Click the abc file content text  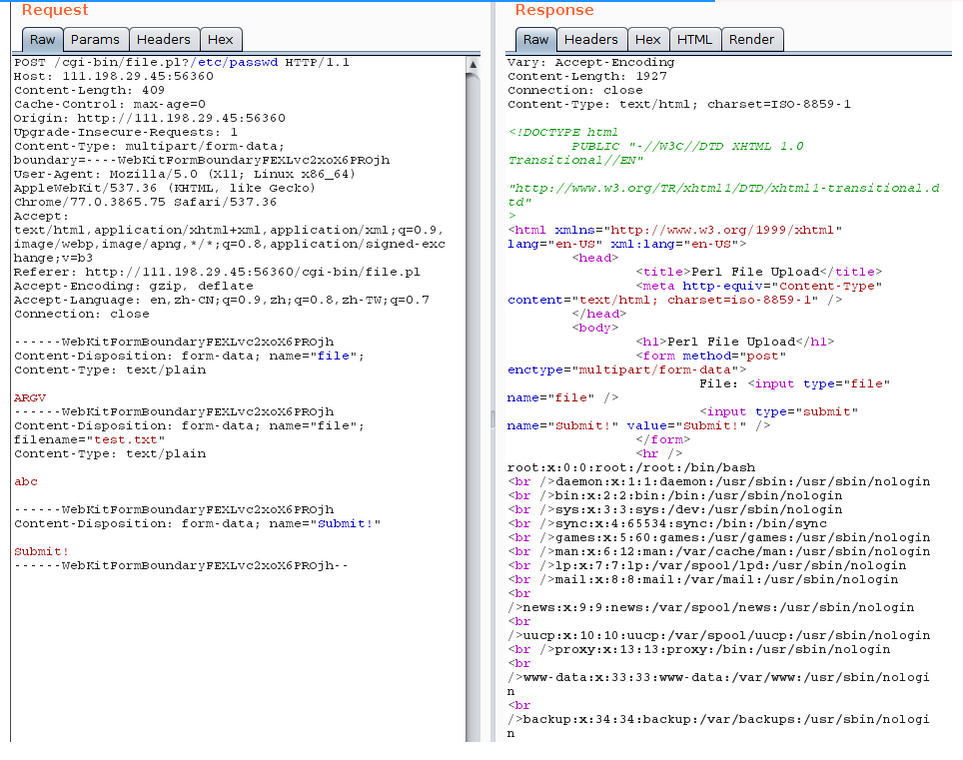point(26,482)
